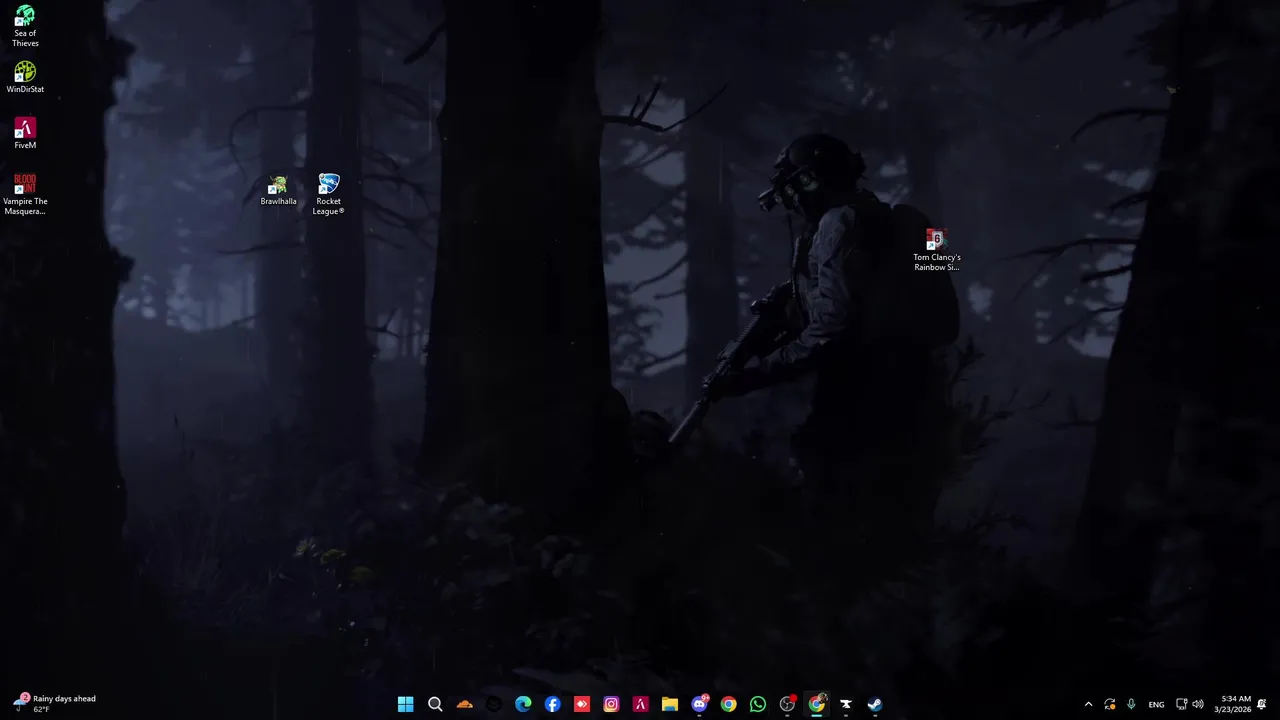Open Instagram from the taskbar
Image resolution: width=1280 pixels, height=720 pixels.
(611, 704)
